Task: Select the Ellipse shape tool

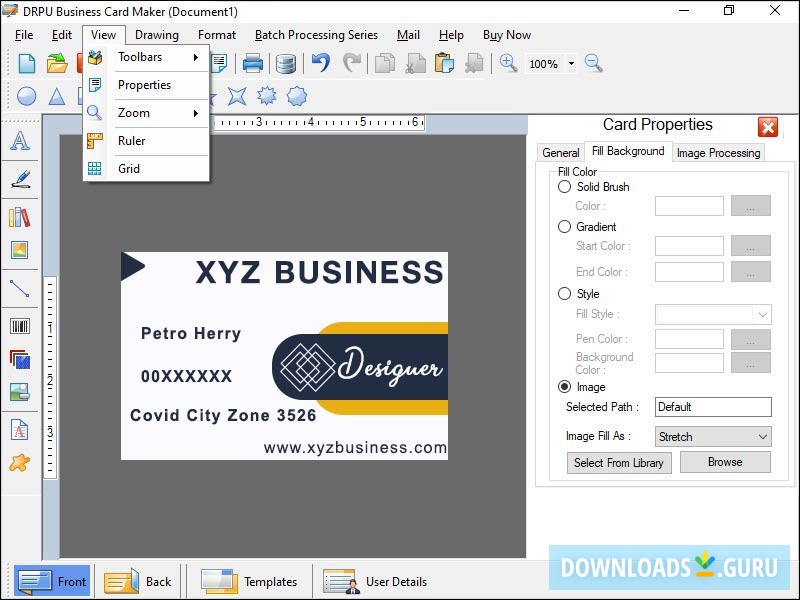Action: coord(27,96)
